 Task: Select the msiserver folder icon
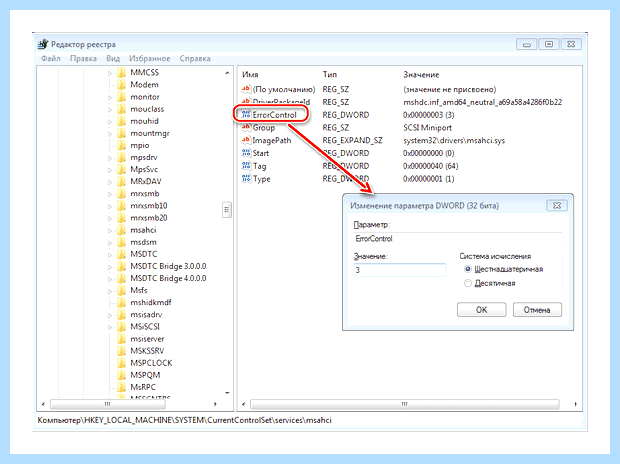[x=122, y=339]
